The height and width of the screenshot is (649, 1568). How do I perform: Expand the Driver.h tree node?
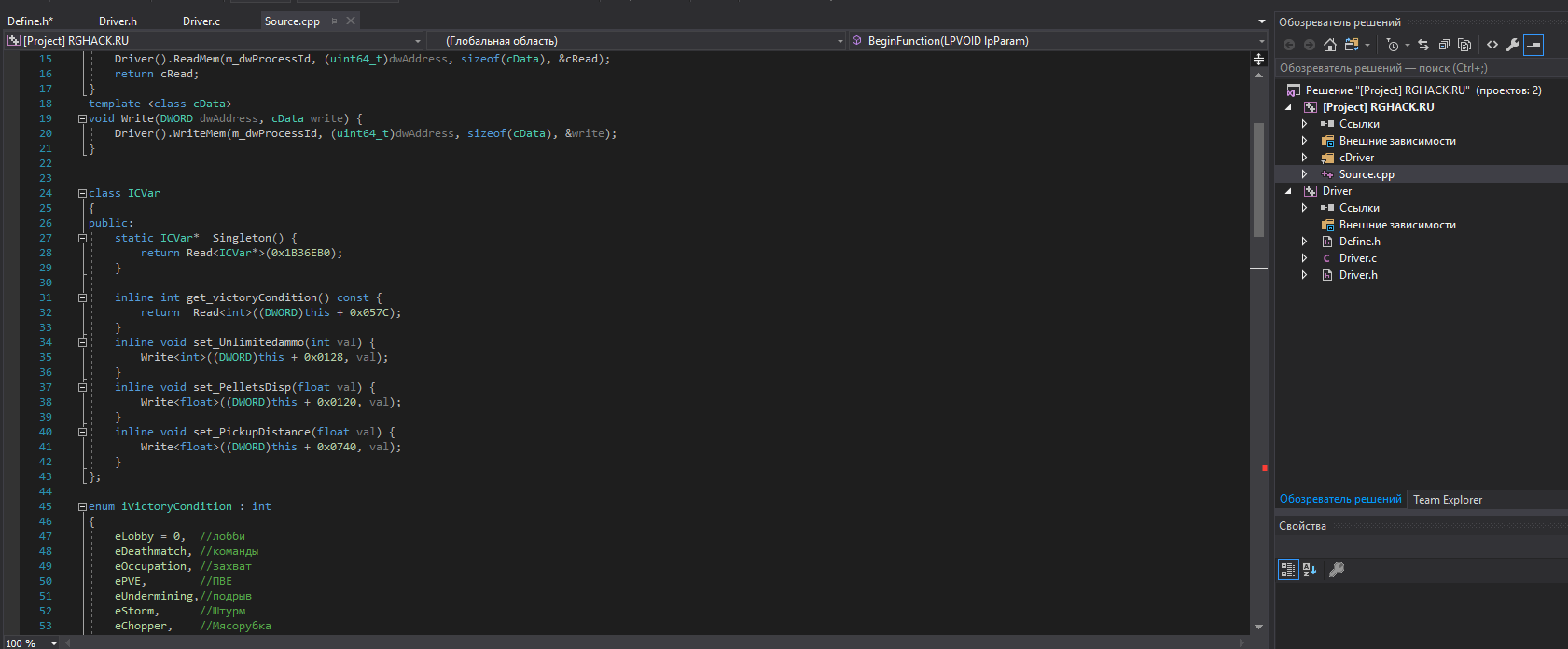click(1305, 275)
